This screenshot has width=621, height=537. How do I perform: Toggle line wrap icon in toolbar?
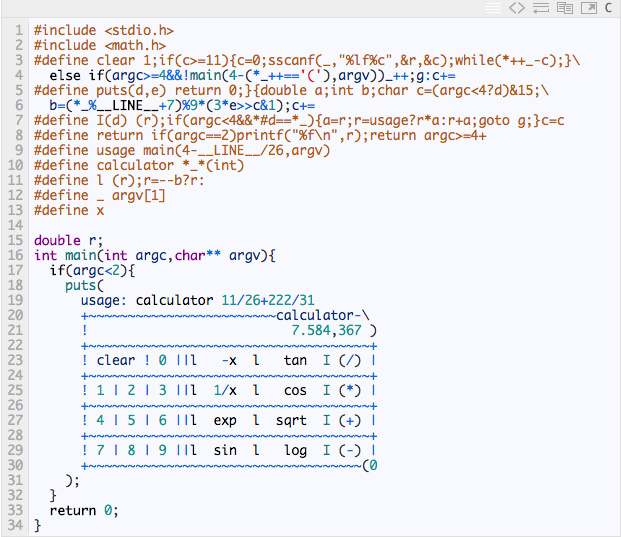pyautogui.click(x=541, y=8)
